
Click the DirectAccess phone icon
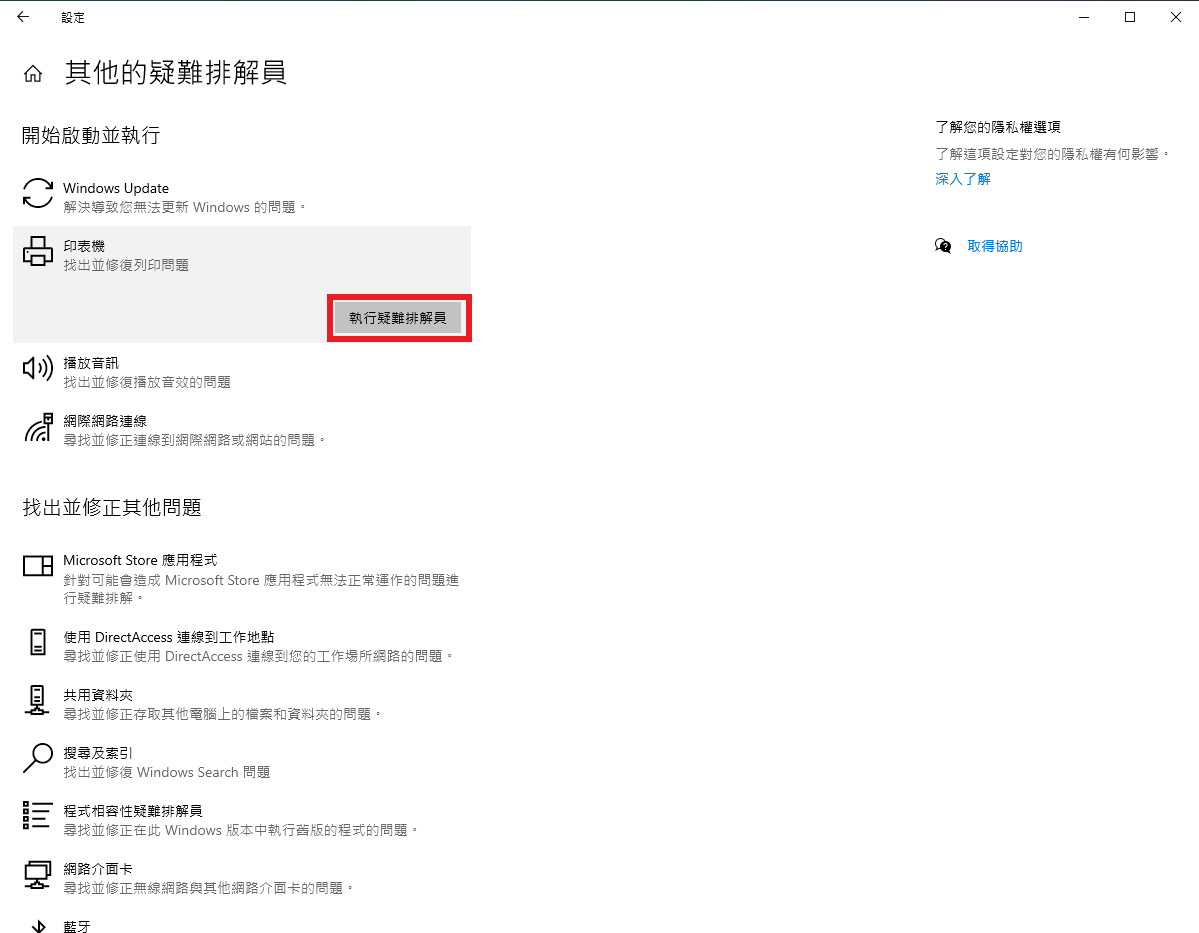click(38, 642)
